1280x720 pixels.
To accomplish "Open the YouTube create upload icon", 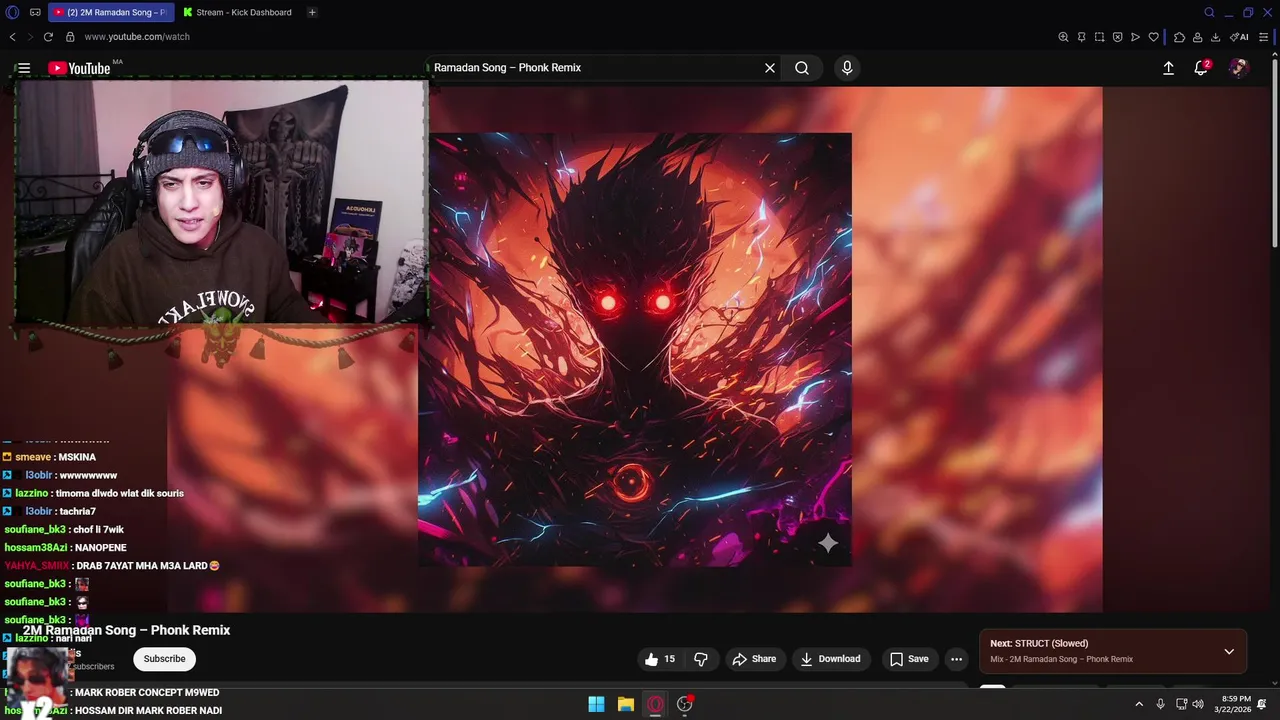I will pos(1168,68).
